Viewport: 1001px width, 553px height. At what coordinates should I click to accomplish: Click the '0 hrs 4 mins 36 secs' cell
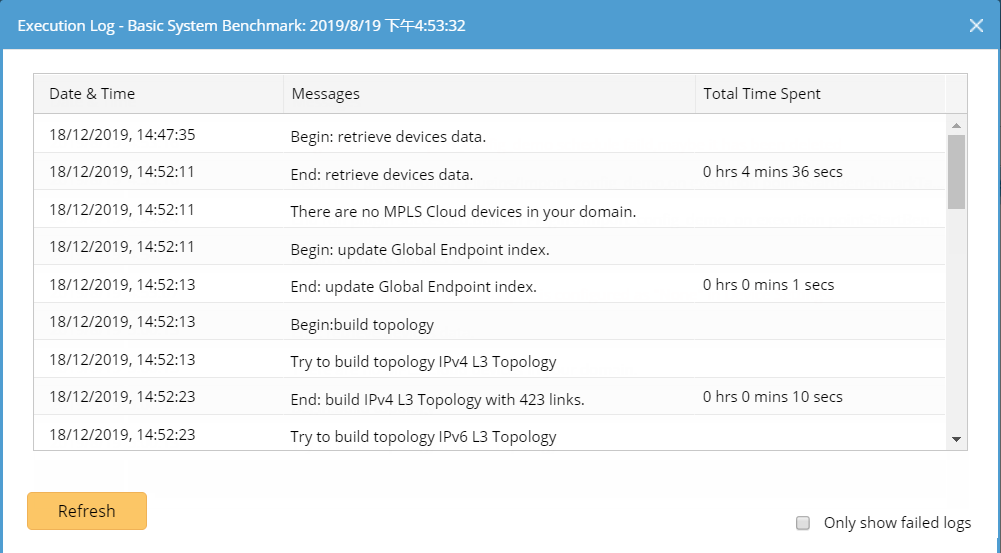(773, 172)
